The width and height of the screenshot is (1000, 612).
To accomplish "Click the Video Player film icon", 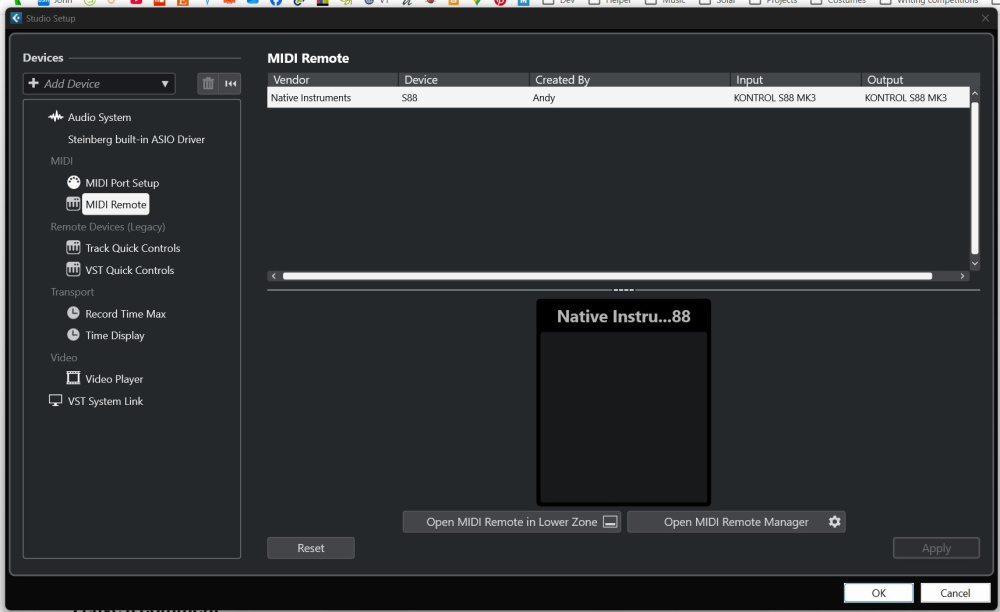I will [73, 378].
